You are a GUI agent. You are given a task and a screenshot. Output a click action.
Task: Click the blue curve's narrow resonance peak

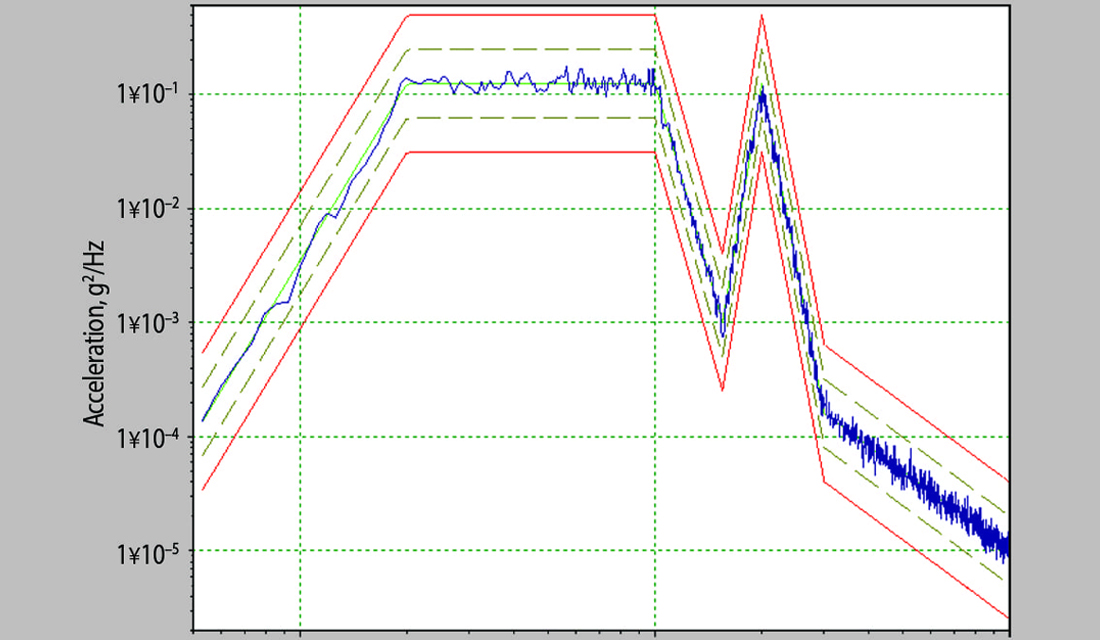pyautogui.click(x=762, y=92)
